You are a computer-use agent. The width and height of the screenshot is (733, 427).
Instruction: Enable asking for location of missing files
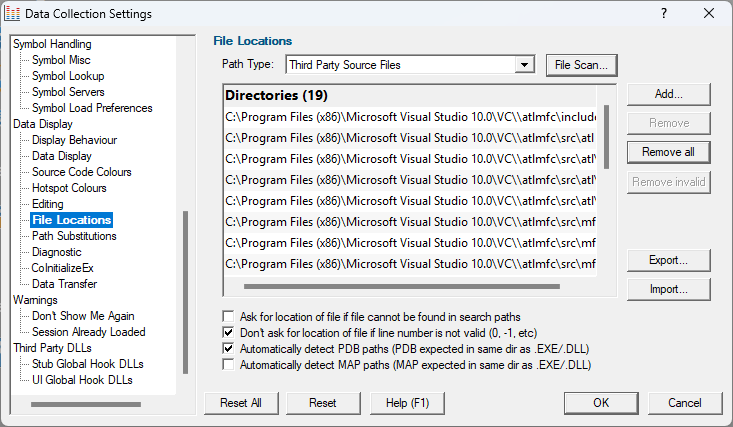(x=228, y=317)
